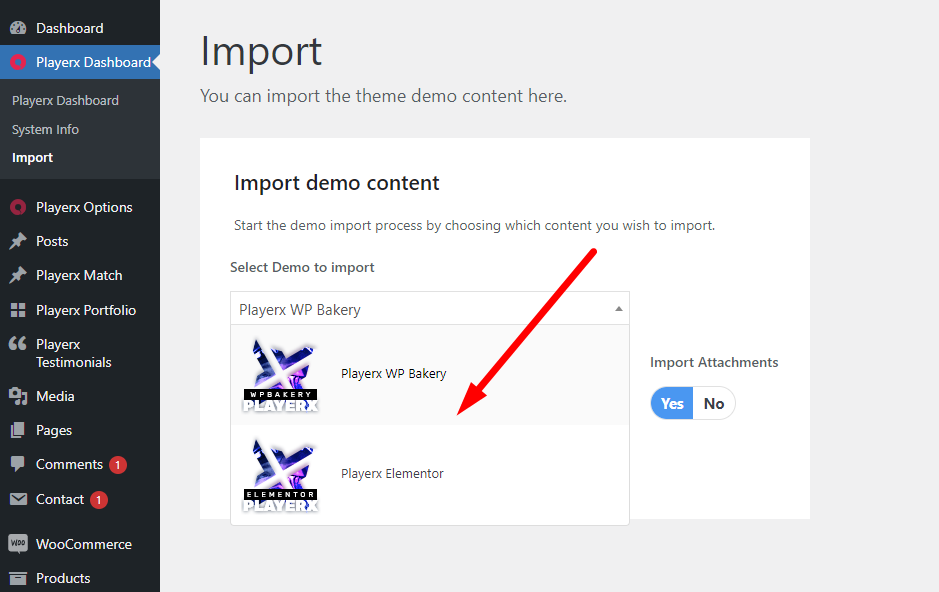Click the Pages document icon
Image resolution: width=939 pixels, height=592 pixels.
(x=18, y=430)
